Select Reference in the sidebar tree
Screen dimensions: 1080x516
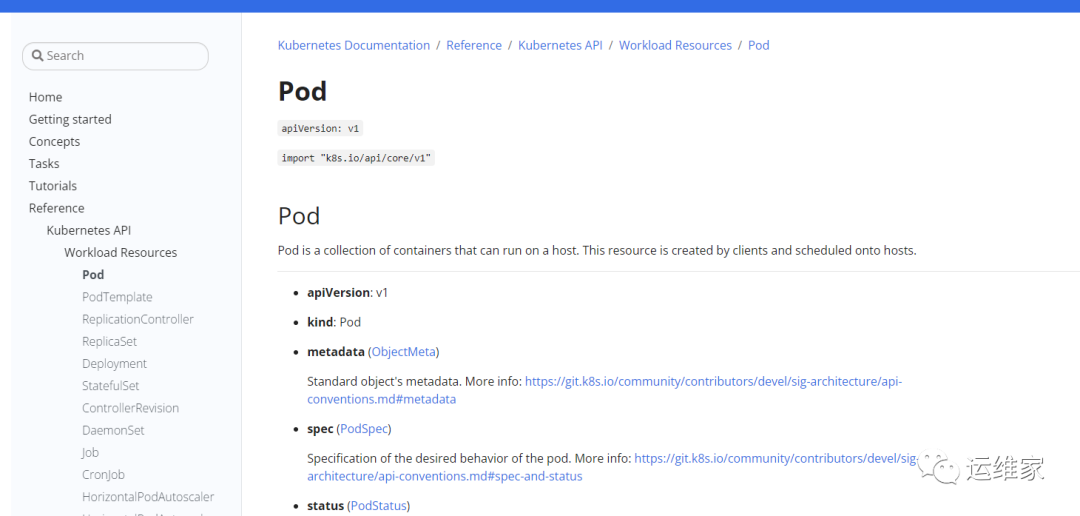56,208
